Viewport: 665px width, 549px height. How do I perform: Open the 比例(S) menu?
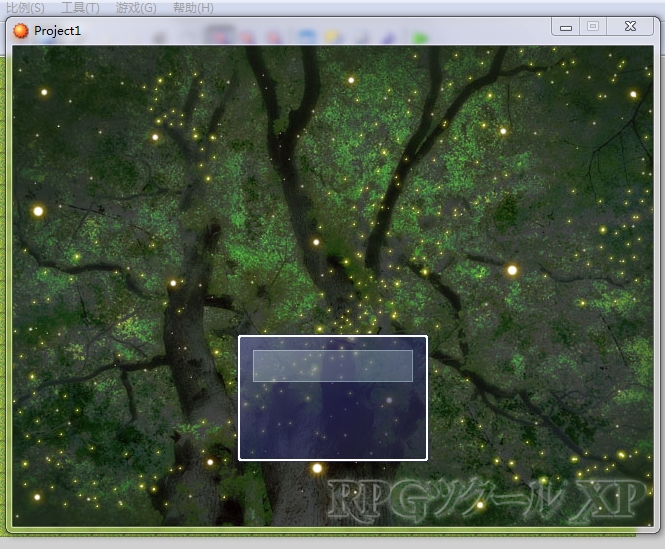pos(25,8)
